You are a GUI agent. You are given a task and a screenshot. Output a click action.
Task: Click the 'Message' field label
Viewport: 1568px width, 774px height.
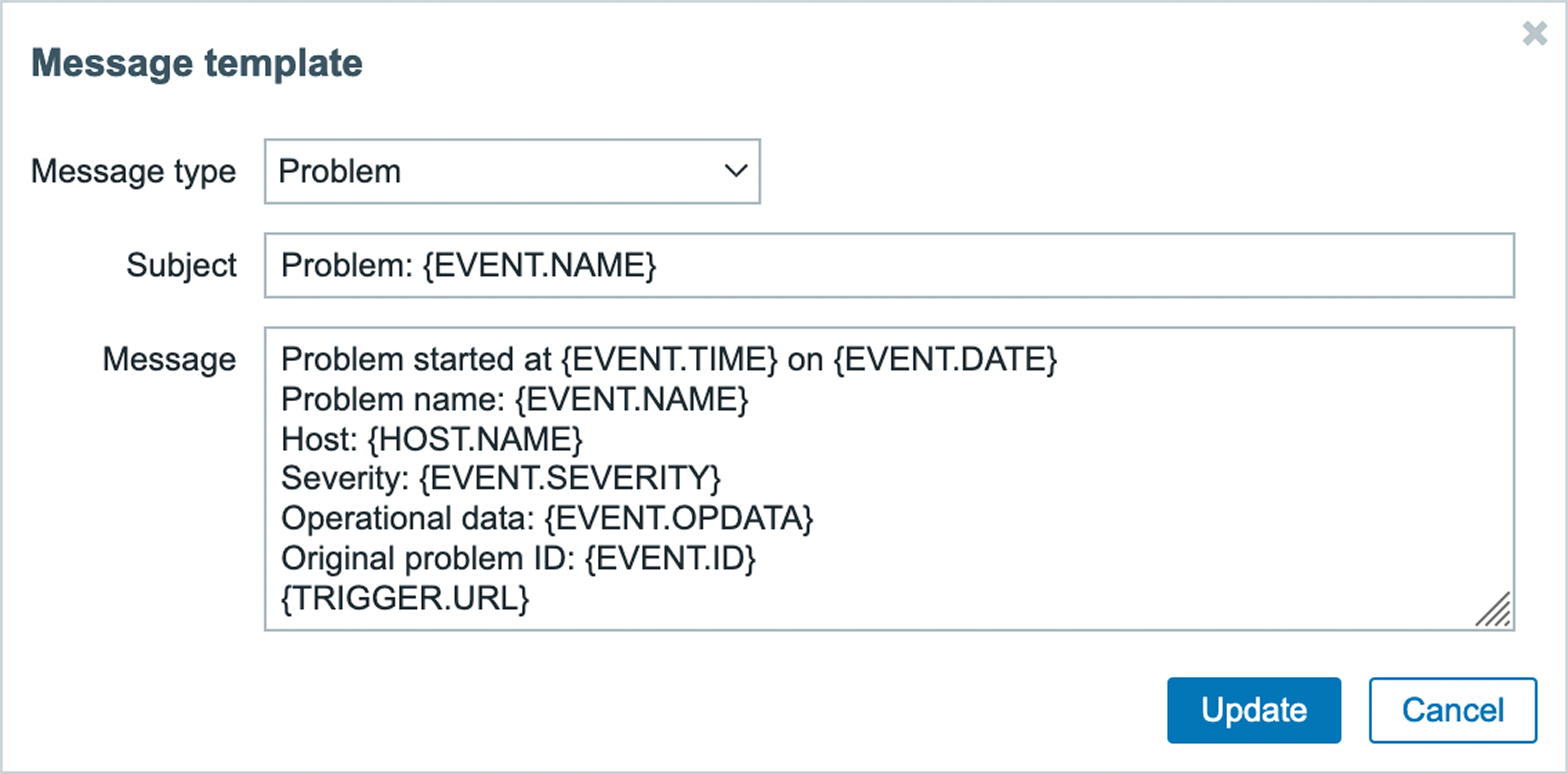(x=169, y=359)
